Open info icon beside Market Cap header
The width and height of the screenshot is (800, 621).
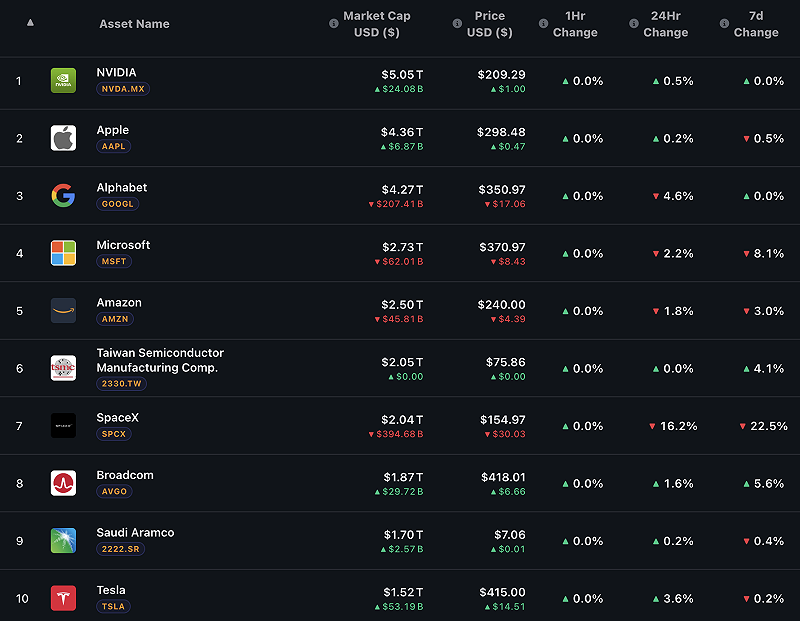click(x=334, y=23)
